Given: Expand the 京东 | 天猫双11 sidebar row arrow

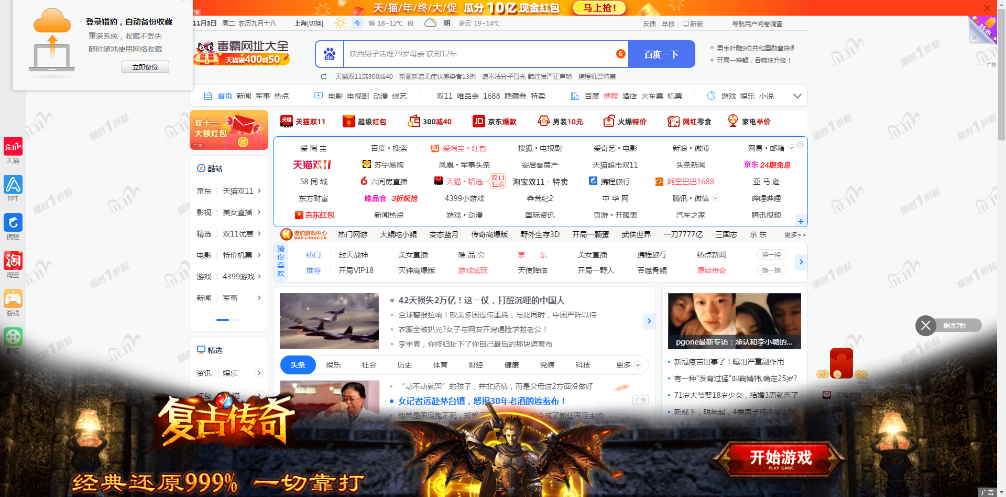Looking at the screenshot, I should (259, 191).
